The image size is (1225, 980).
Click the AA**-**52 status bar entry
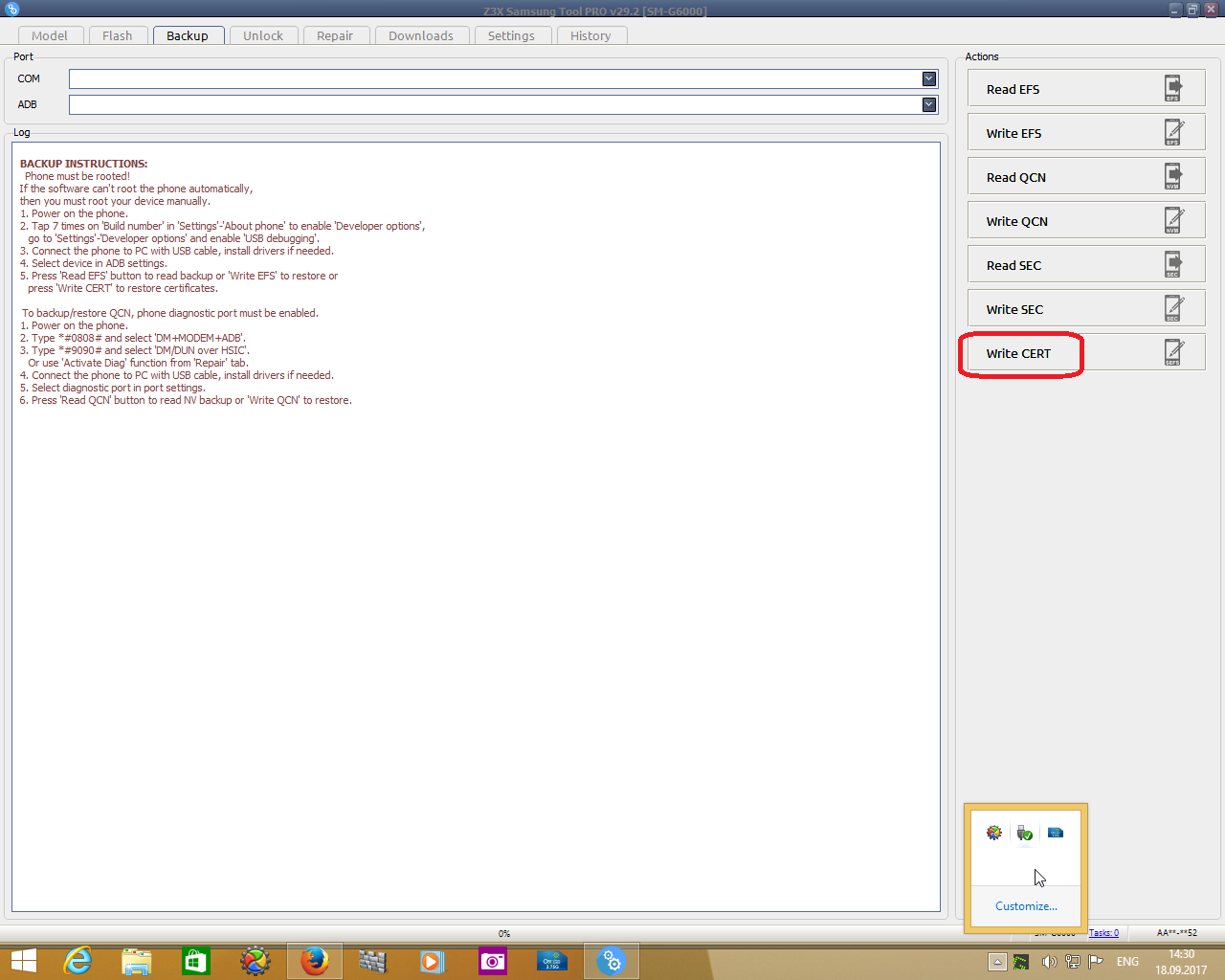click(1177, 933)
